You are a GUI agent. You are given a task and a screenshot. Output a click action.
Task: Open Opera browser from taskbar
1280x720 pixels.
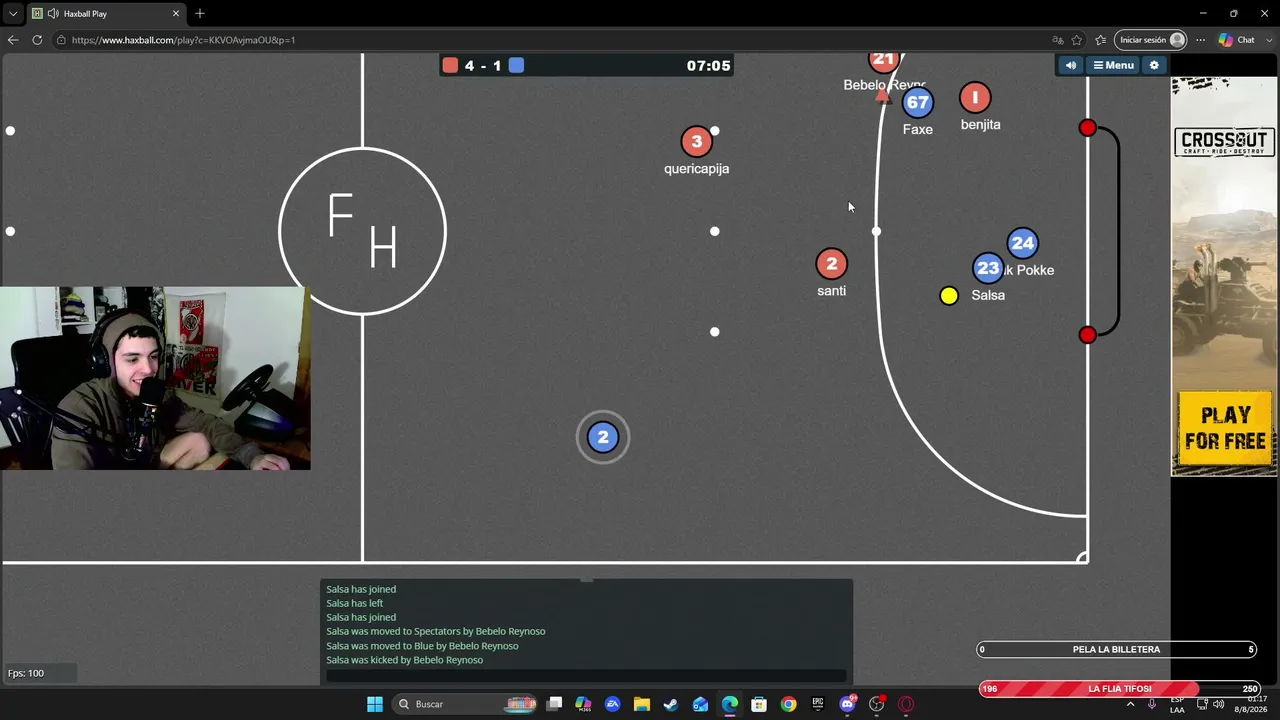[906, 704]
